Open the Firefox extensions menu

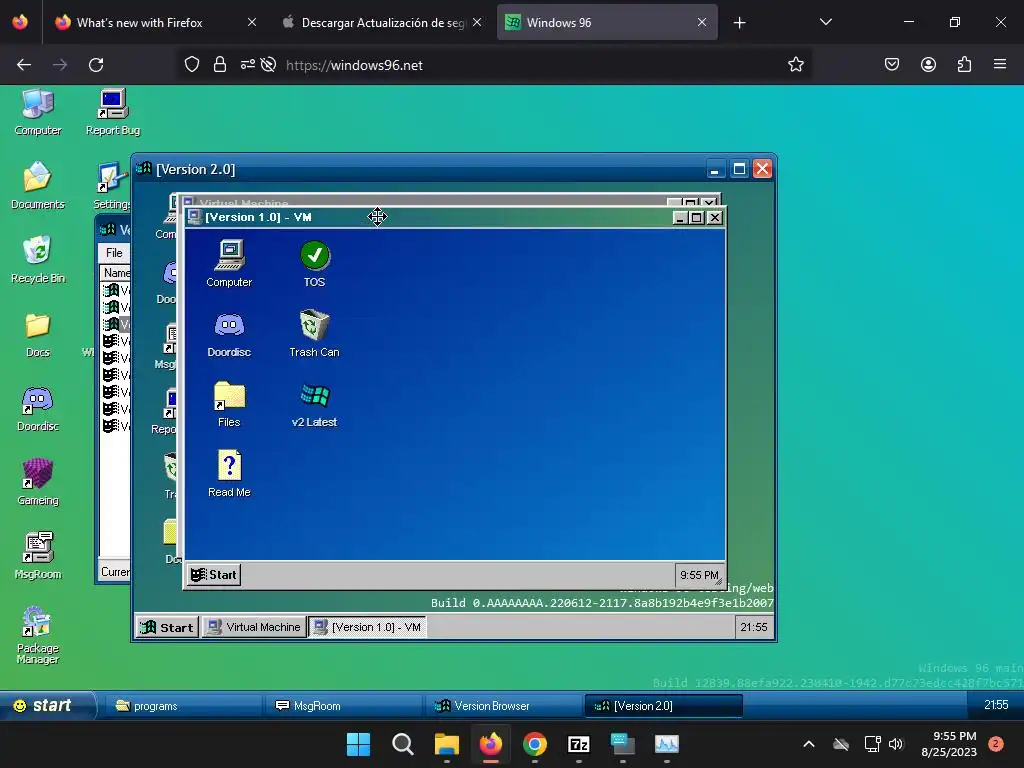[964, 65]
